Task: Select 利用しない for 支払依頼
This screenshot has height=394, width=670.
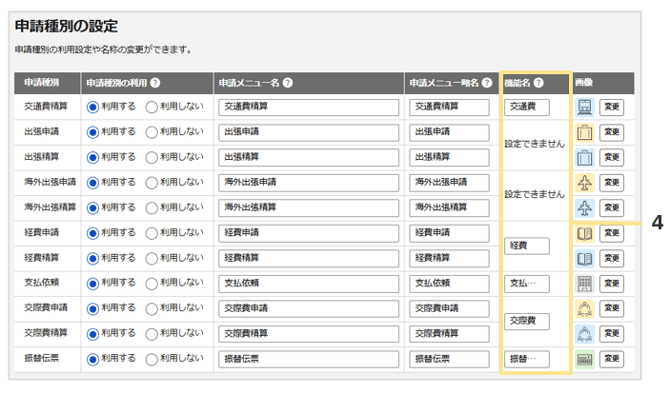Action: [x=151, y=284]
